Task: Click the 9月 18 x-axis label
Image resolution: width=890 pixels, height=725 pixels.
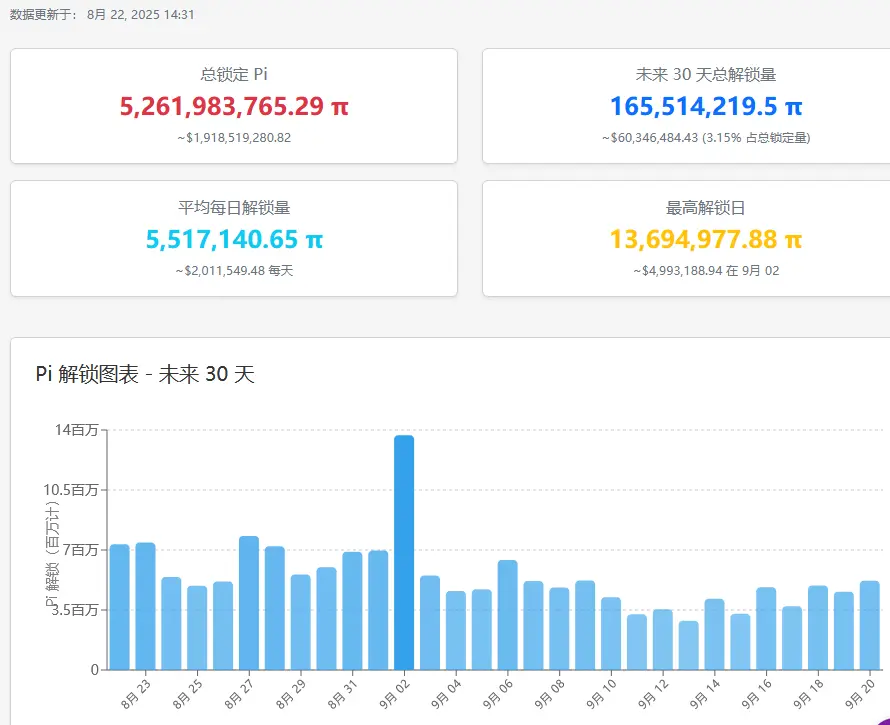Action: pos(808,694)
